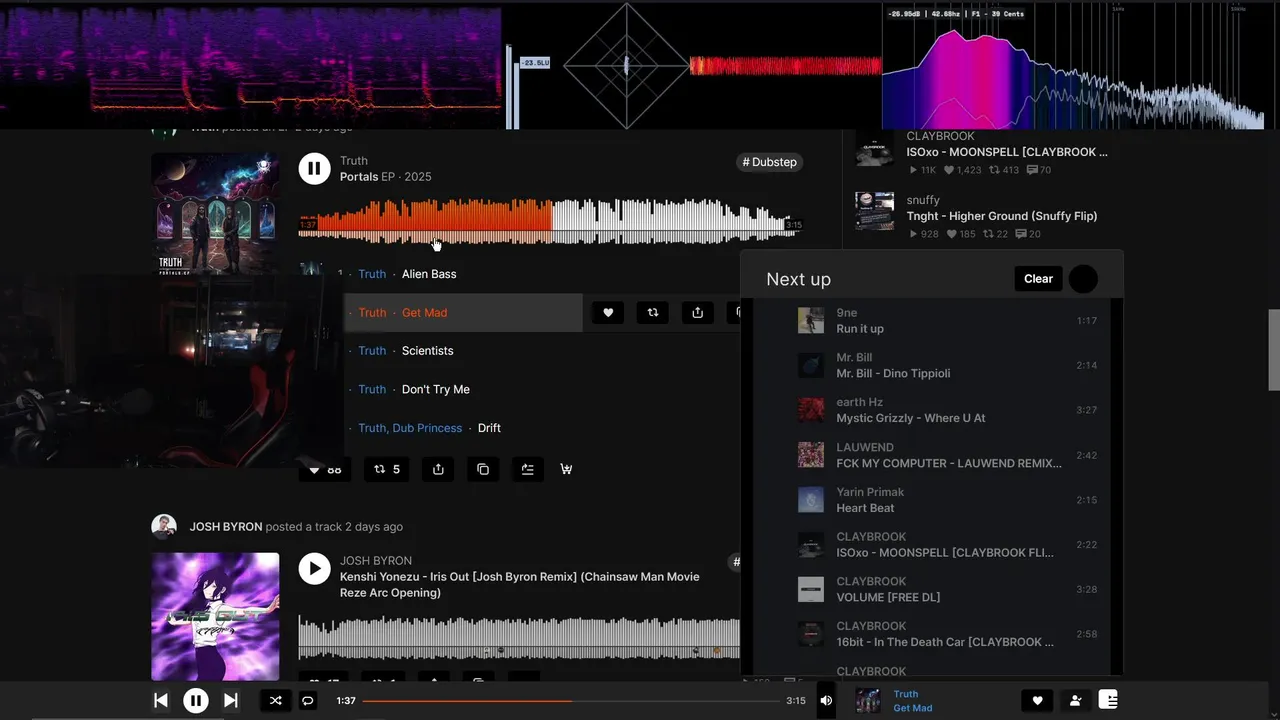Open the Tnght Higher Ground sidebar artwork
This screenshot has height=720, width=1280.
pos(874,211)
